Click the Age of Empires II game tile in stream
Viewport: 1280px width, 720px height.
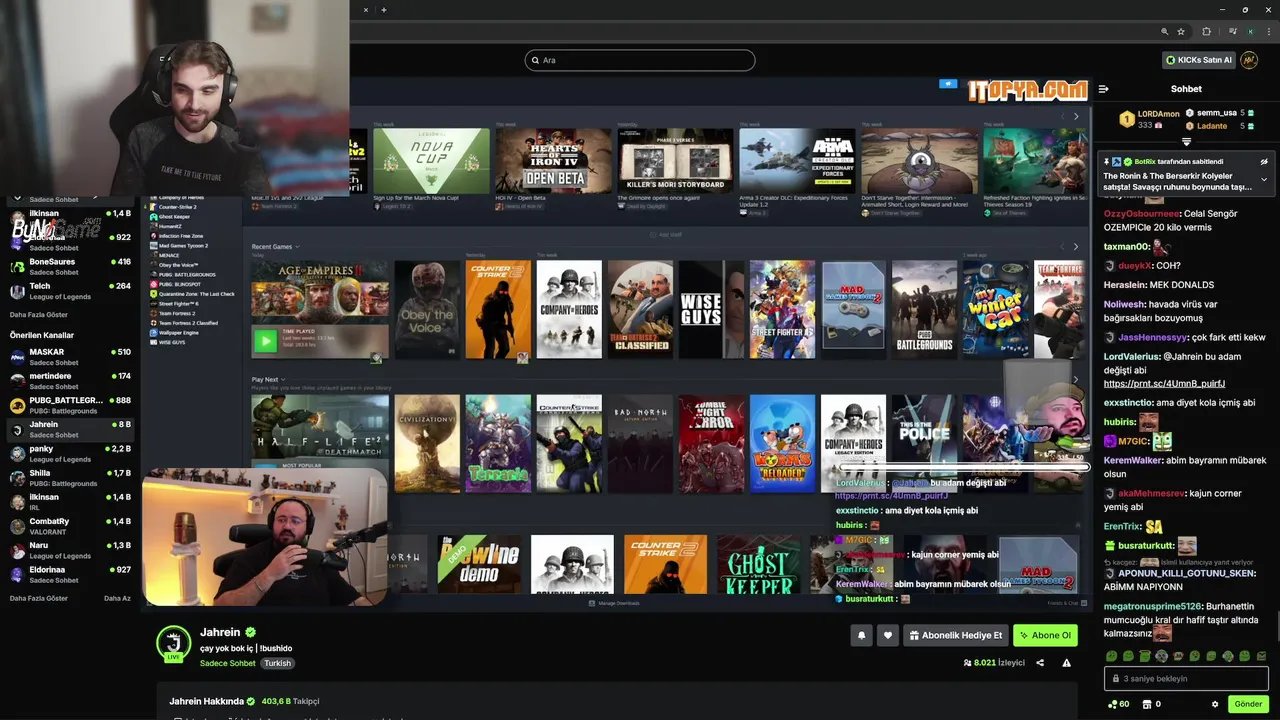pyautogui.click(x=320, y=290)
